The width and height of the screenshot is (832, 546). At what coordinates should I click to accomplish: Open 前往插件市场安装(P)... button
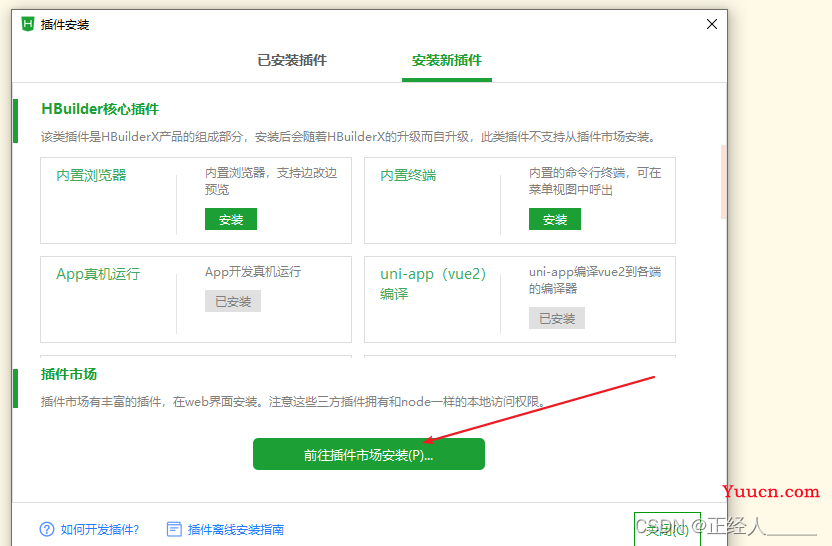tap(369, 454)
